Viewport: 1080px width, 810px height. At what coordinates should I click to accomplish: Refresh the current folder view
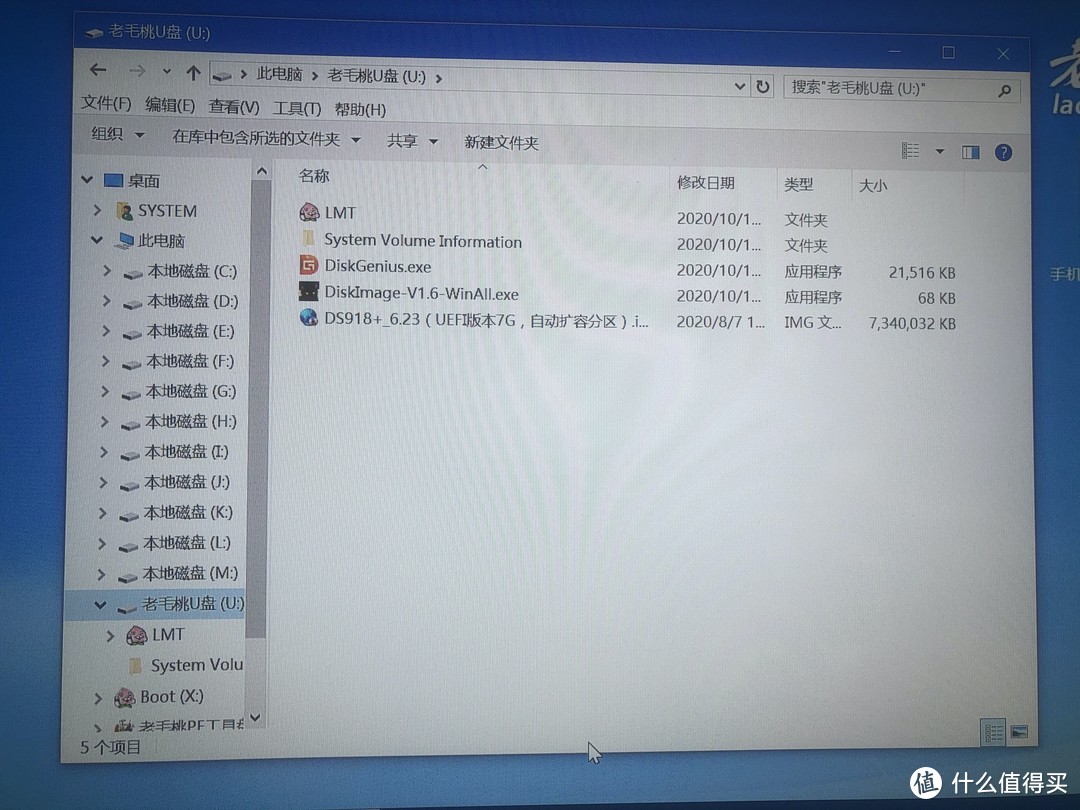tap(762, 87)
